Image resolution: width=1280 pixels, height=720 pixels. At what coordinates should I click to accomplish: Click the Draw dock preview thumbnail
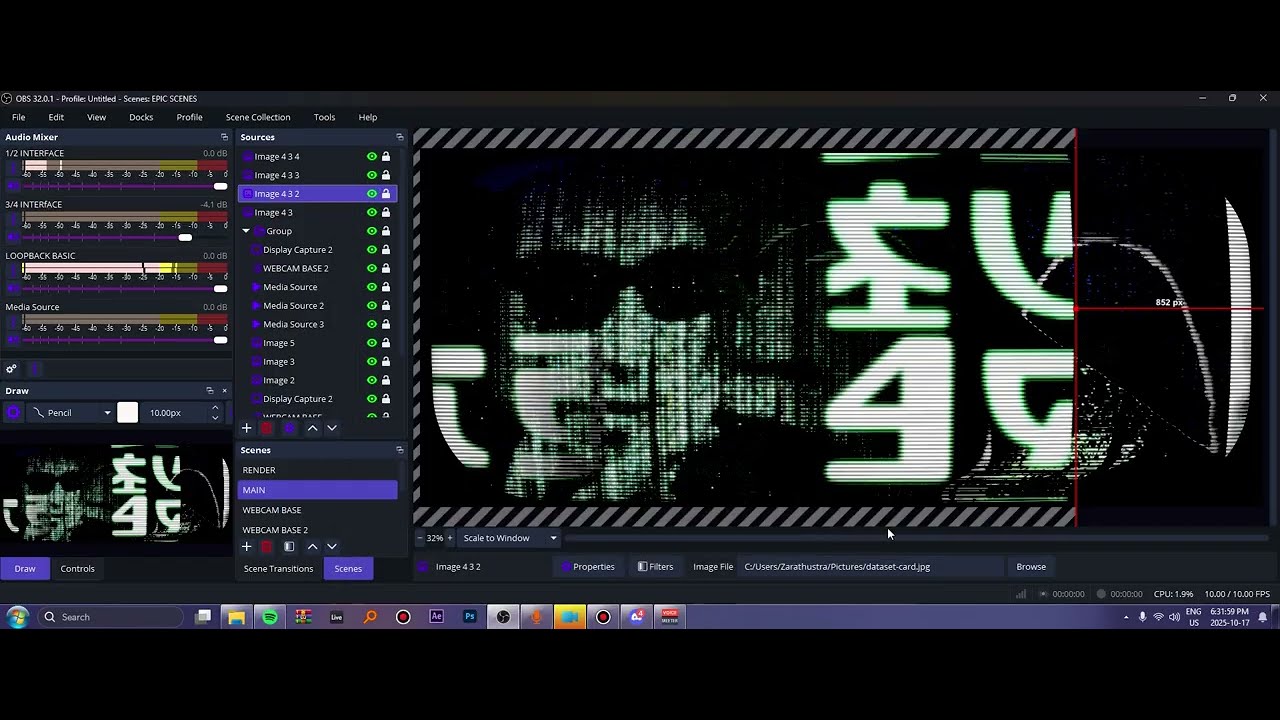tap(116, 492)
